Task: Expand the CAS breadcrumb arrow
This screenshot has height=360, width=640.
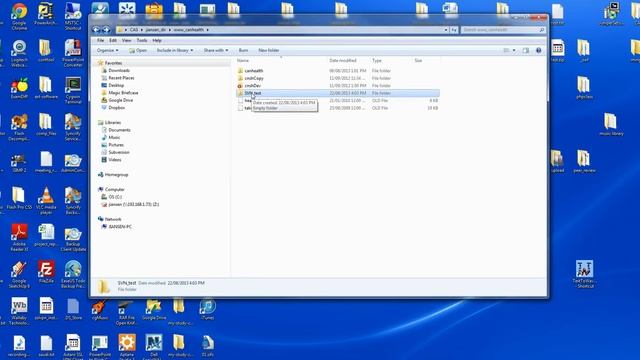Action: pos(141,30)
